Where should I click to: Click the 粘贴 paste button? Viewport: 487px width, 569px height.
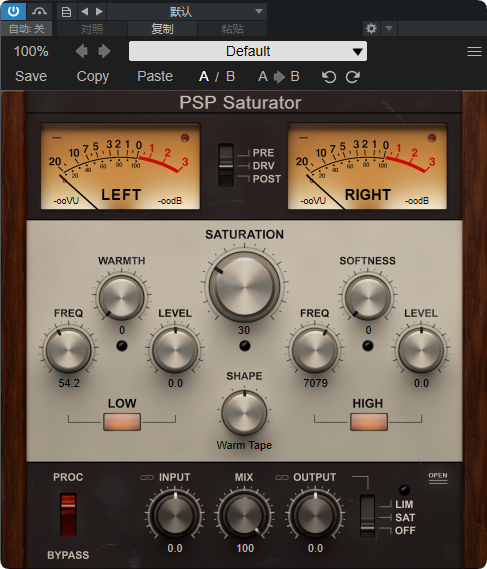click(x=232, y=29)
